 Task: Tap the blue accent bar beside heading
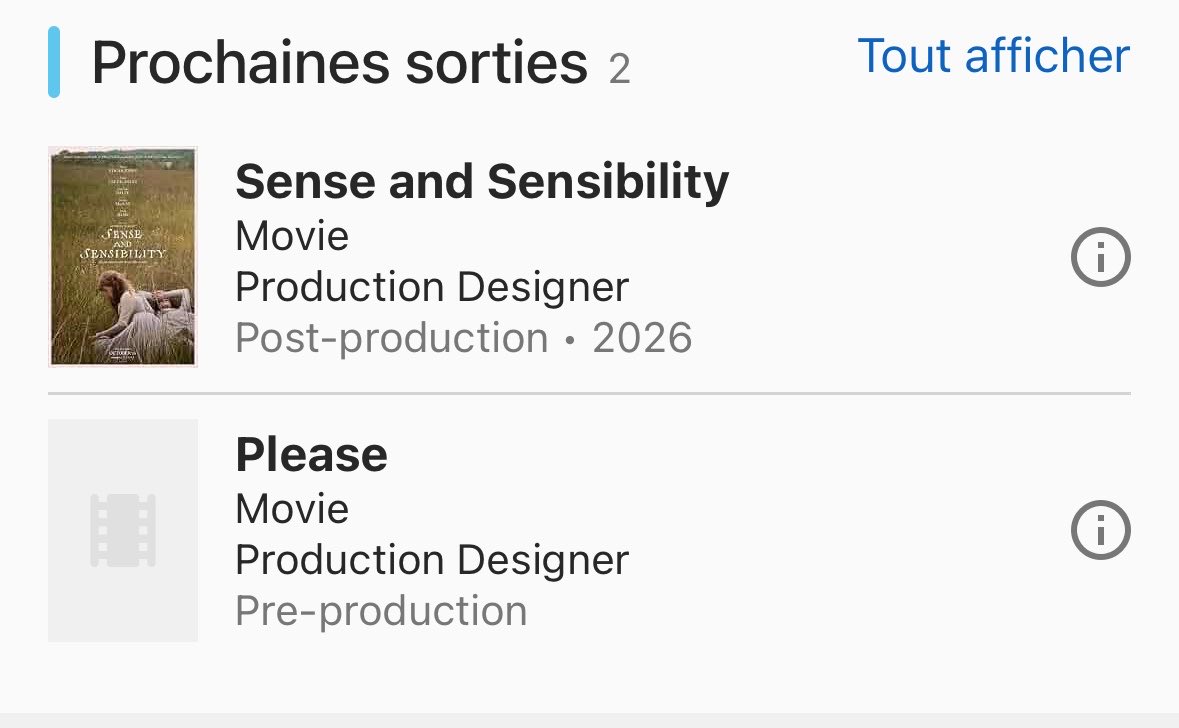tap(54, 62)
